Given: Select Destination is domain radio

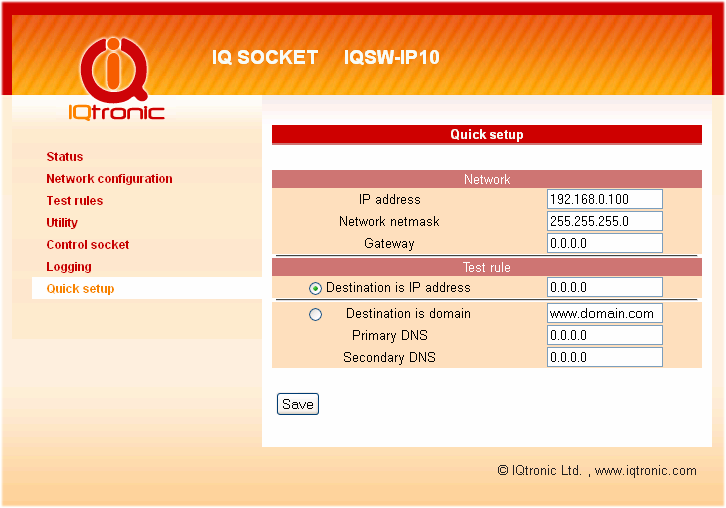Looking at the screenshot, I should click(x=315, y=315).
